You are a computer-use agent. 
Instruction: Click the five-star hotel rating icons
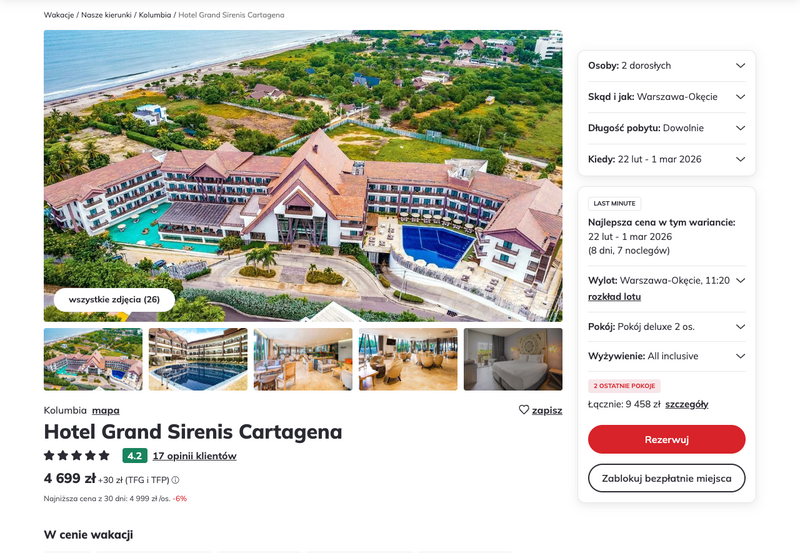(77, 455)
